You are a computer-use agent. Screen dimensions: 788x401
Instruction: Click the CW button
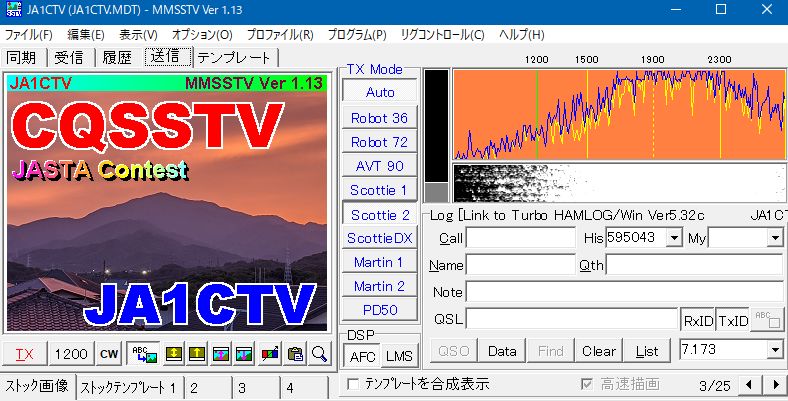click(x=109, y=354)
